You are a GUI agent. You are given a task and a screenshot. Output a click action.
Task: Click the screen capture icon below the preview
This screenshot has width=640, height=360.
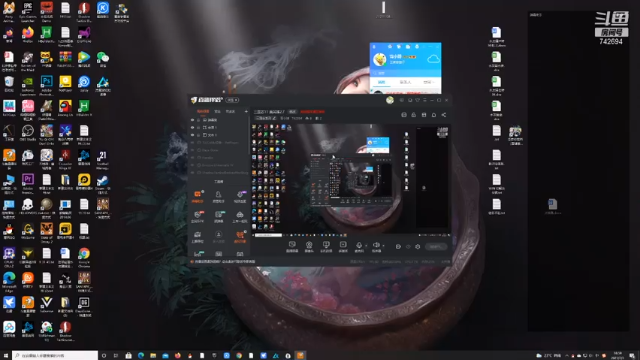[x=292, y=245]
